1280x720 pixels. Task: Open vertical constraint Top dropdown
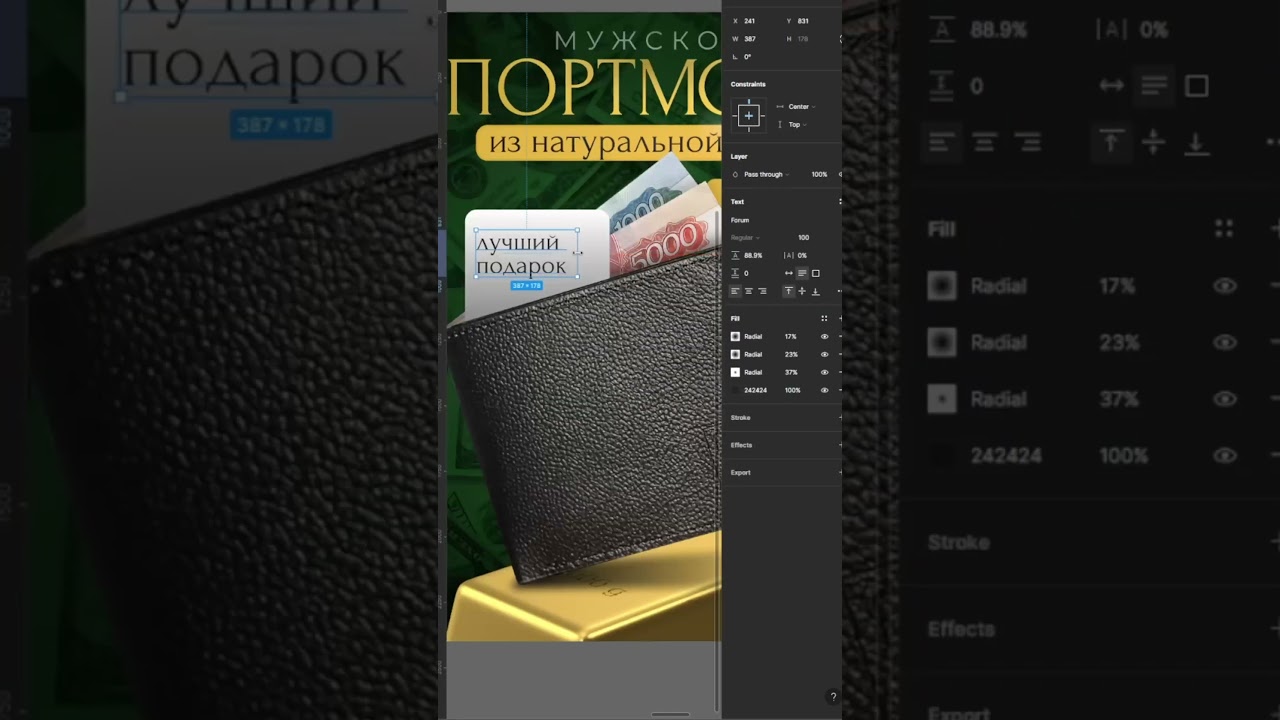[793, 125]
